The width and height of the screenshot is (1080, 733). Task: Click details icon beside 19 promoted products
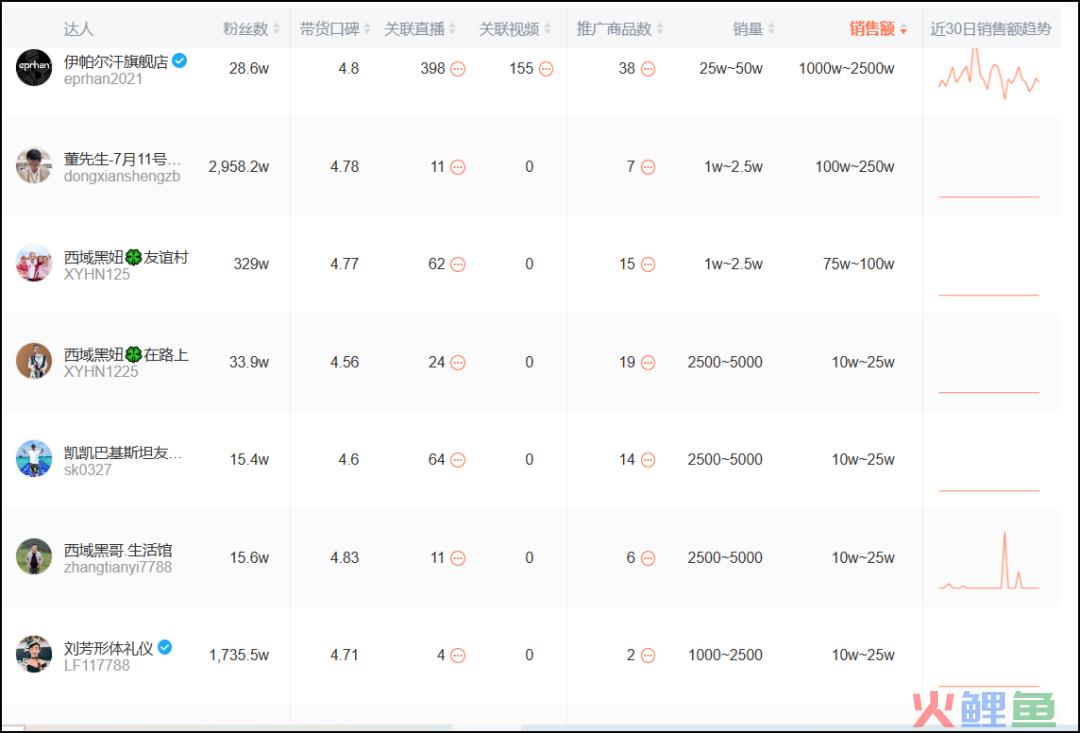click(x=647, y=362)
